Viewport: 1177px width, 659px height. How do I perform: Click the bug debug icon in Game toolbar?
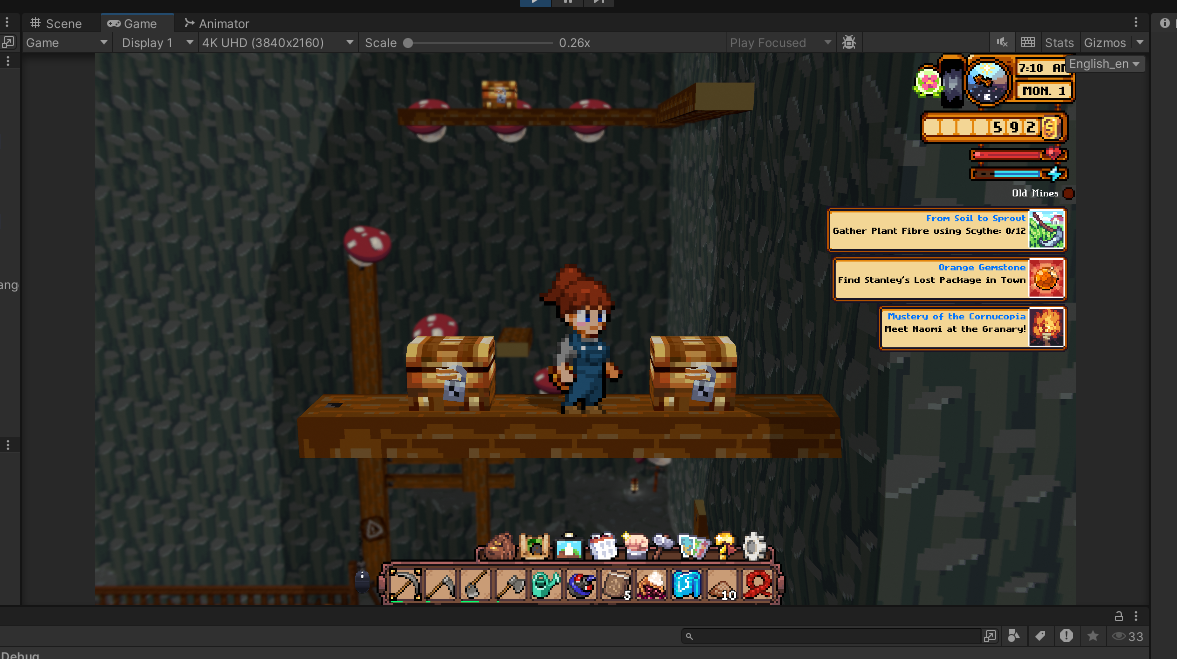pyautogui.click(x=849, y=43)
